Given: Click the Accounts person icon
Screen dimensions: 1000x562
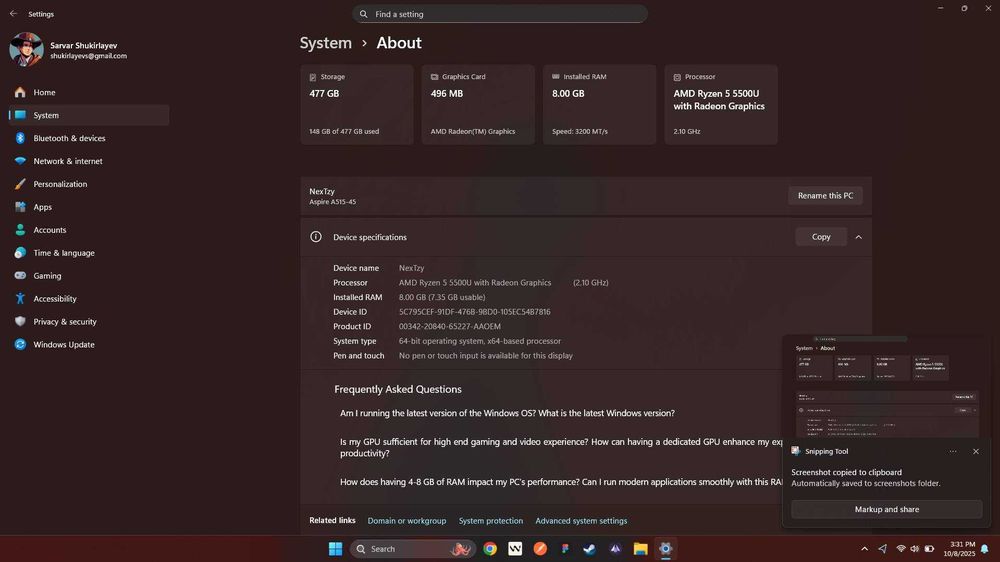Looking at the screenshot, I should point(20,230).
